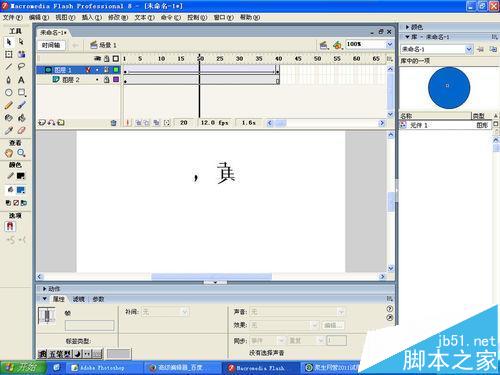
Task: Choose the Hand tool
Action: tap(9, 153)
